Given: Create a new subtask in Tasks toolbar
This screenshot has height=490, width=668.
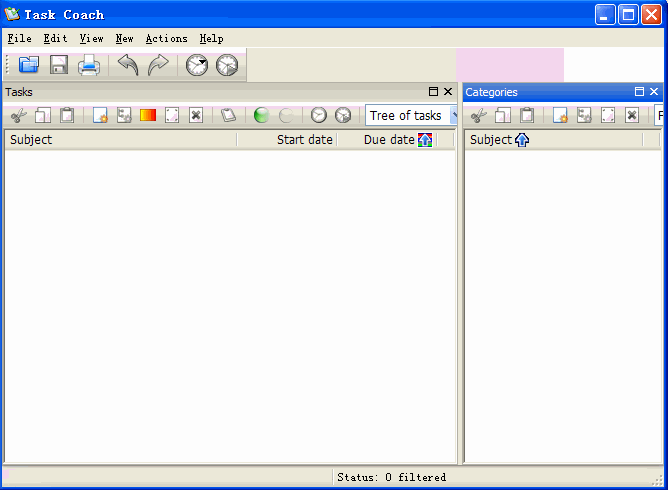Looking at the screenshot, I should click(x=124, y=115).
